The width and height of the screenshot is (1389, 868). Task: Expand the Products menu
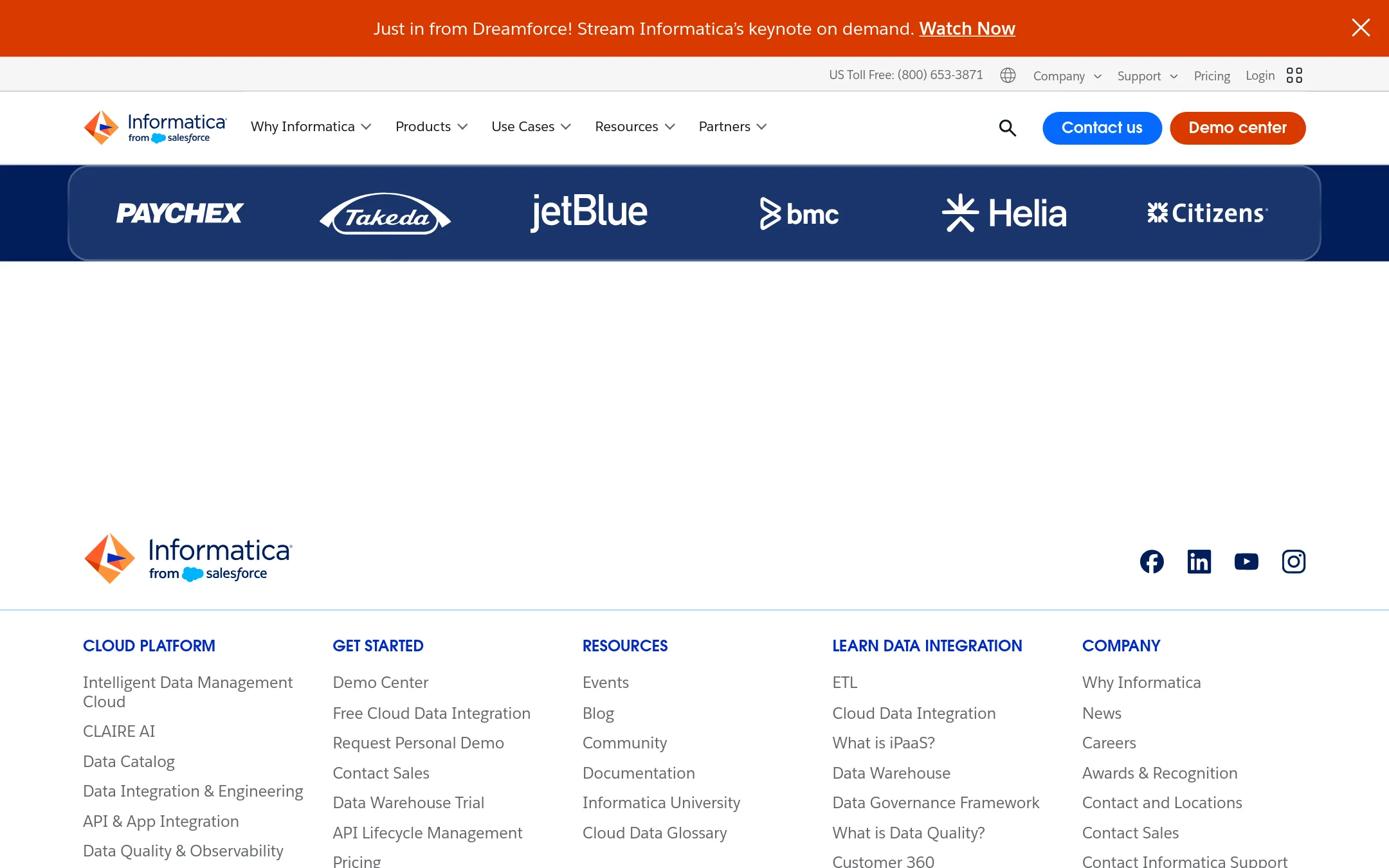pyautogui.click(x=431, y=127)
